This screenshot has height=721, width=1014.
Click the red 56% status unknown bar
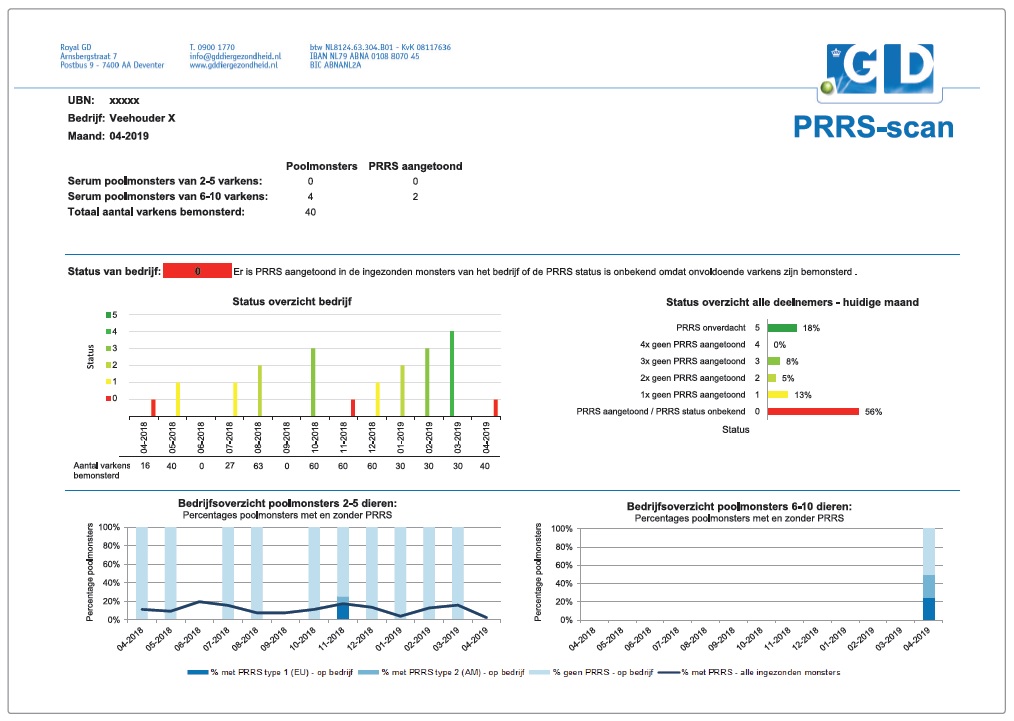(814, 411)
